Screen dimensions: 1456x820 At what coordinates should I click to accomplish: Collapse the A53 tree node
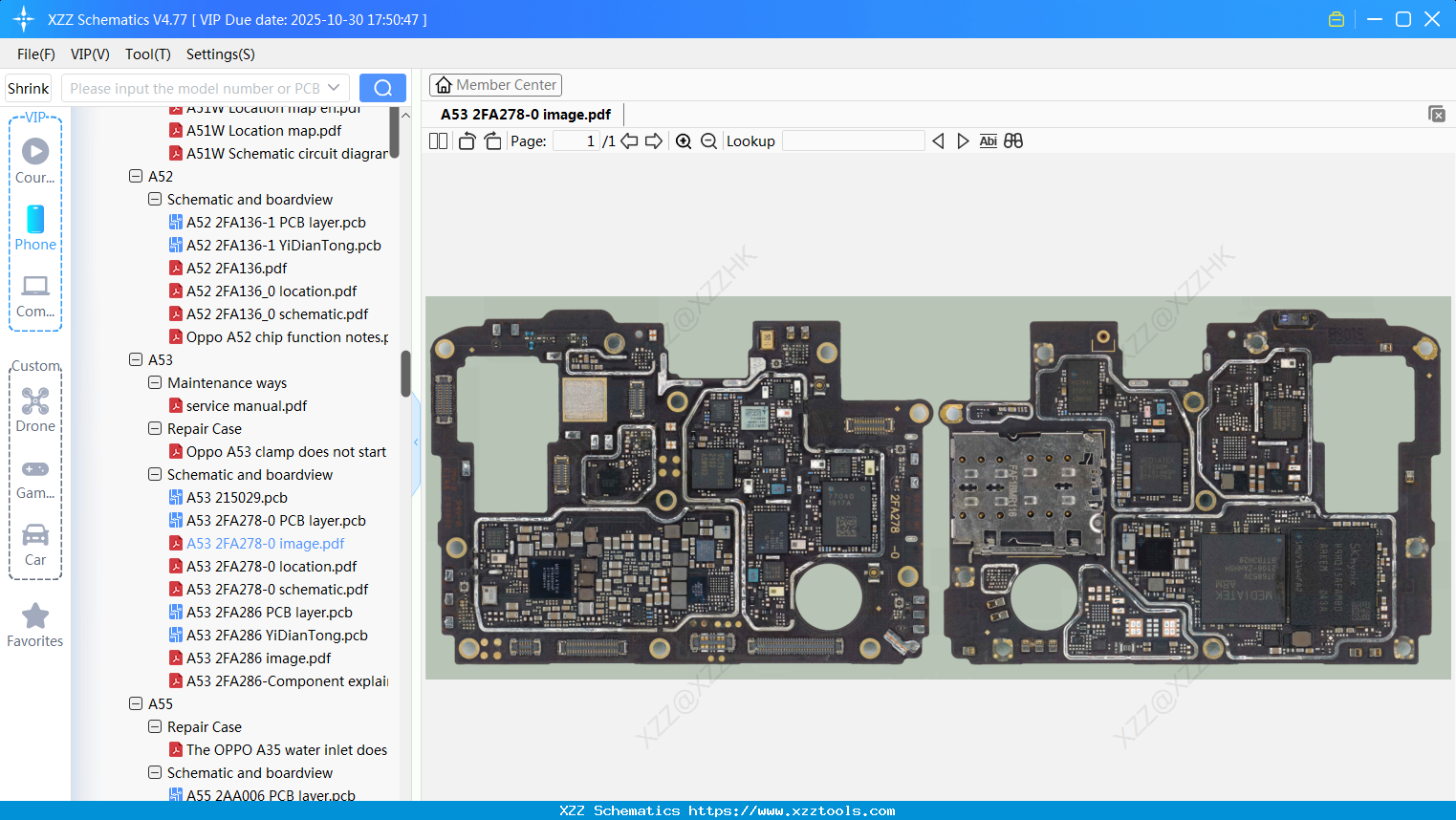[x=136, y=360]
